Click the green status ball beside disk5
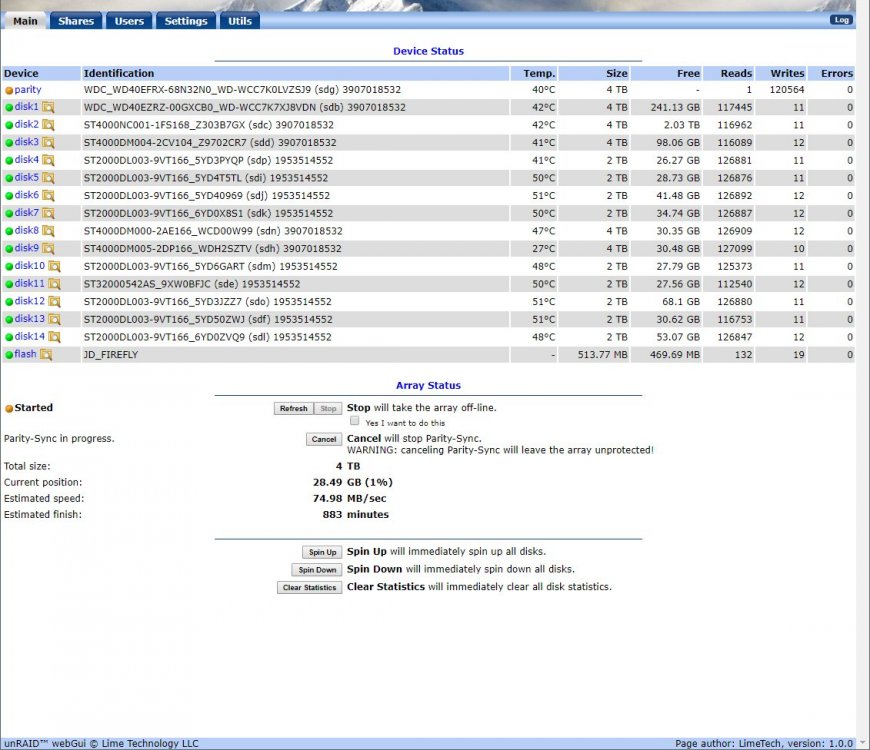870x750 pixels. click(9, 179)
